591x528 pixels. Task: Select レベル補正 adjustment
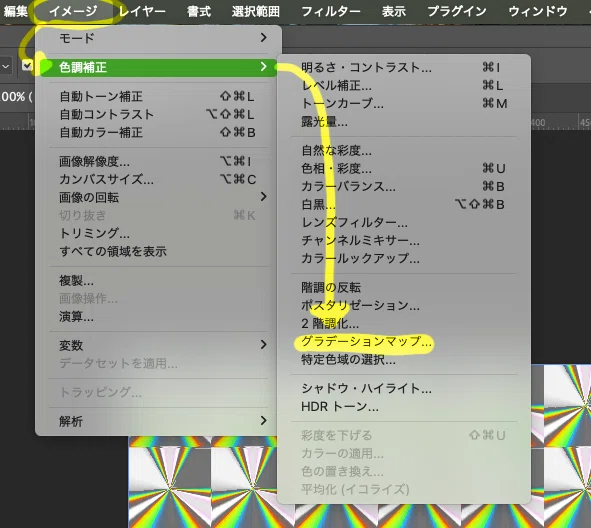tap(404, 86)
